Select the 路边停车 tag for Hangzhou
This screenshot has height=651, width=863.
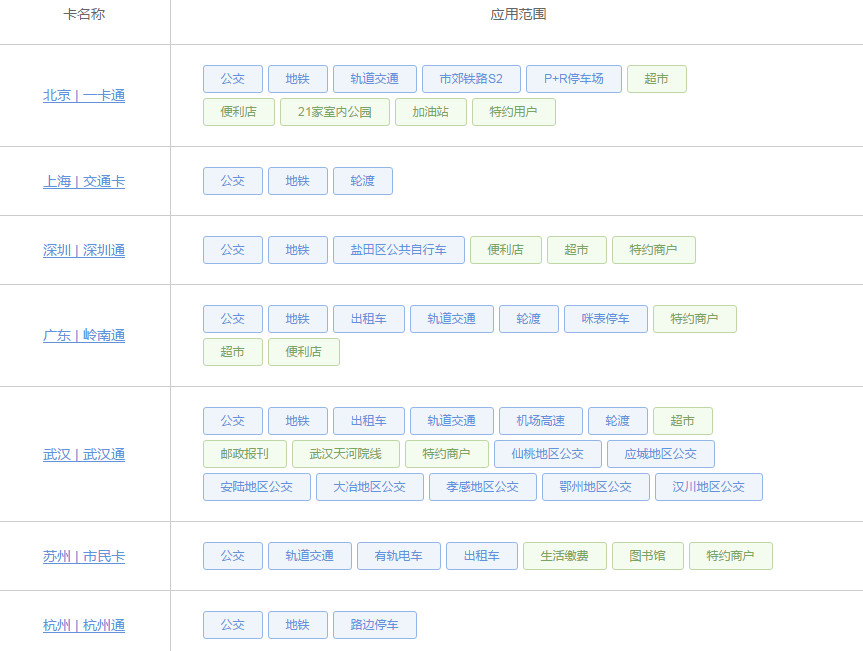click(374, 625)
